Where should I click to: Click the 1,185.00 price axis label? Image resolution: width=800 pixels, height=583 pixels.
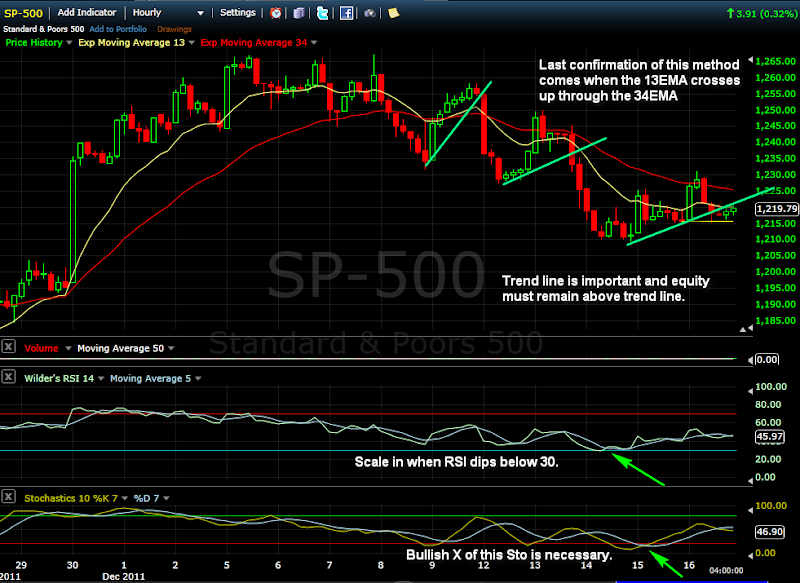click(775, 321)
